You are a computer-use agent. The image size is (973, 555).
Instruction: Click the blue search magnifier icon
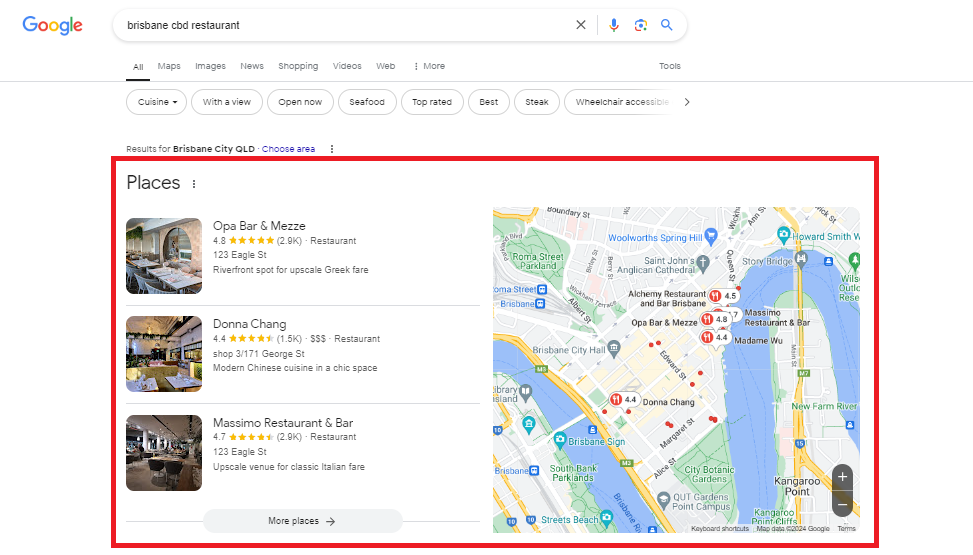(667, 25)
